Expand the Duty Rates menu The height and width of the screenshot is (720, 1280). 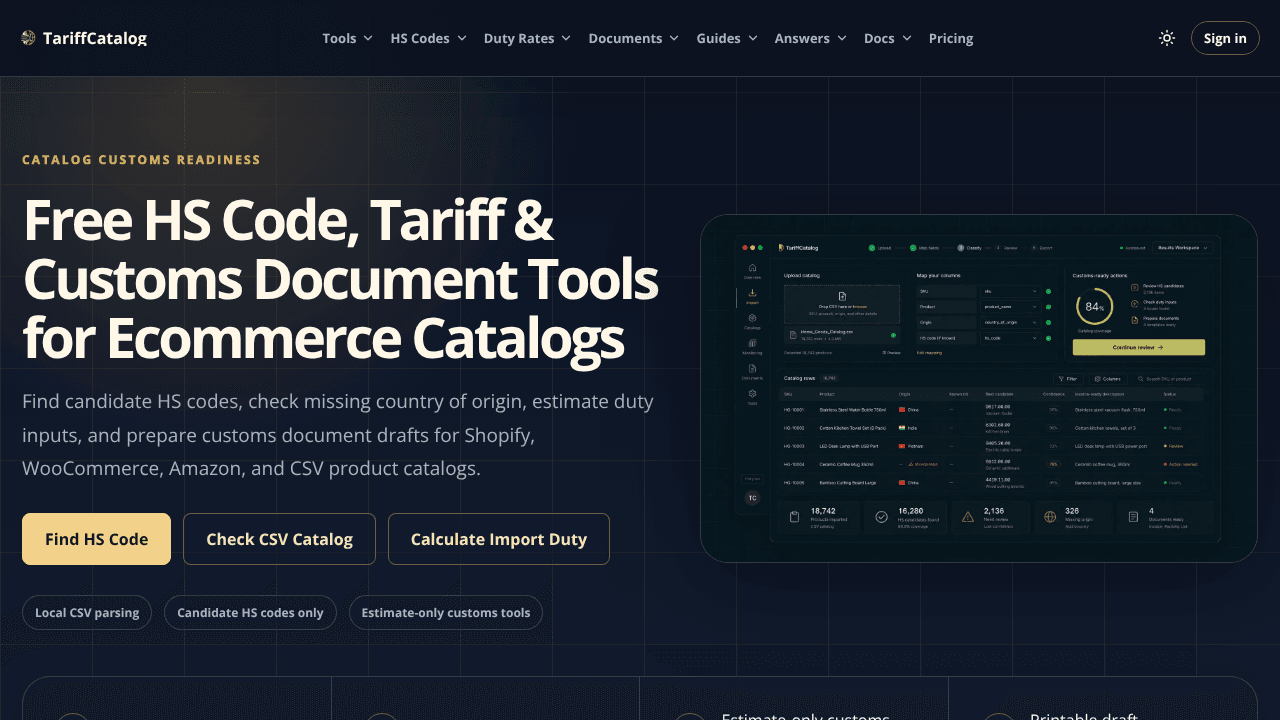(527, 38)
